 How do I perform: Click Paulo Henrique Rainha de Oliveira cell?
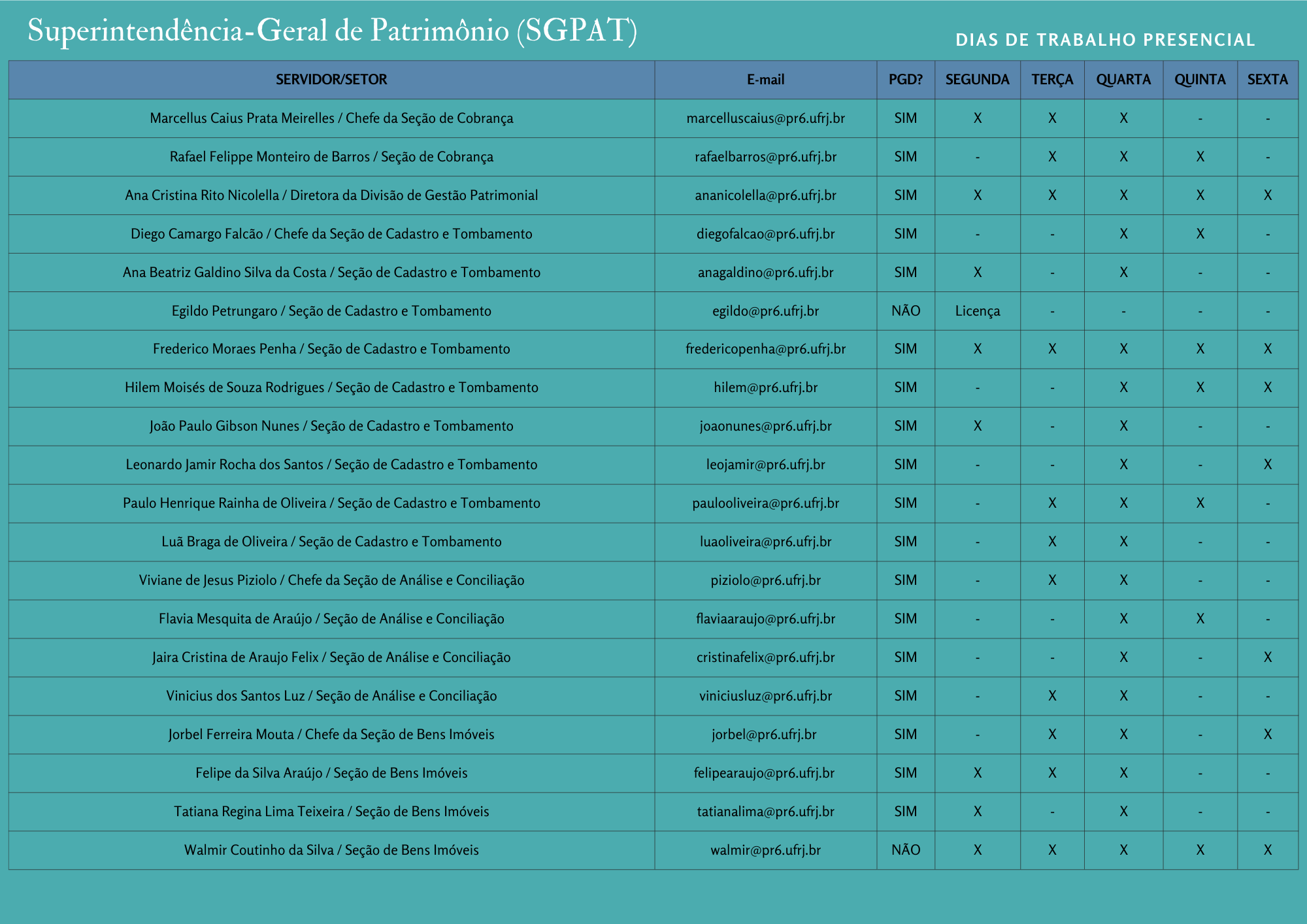[331, 504]
